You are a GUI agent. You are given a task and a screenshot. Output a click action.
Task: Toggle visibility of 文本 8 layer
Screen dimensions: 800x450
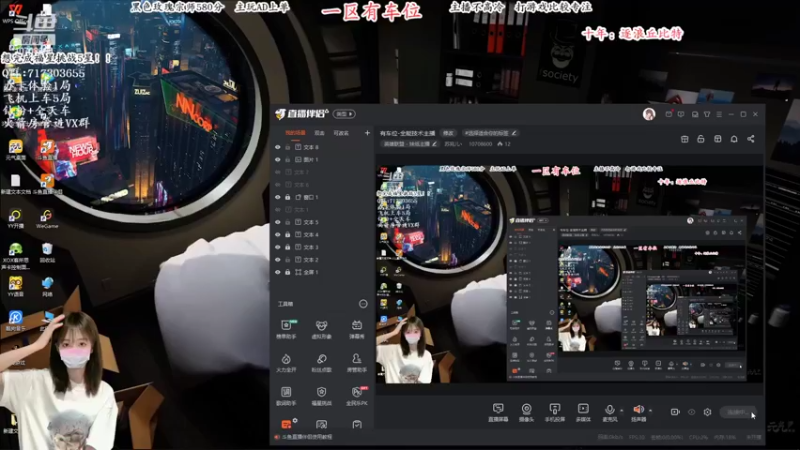pos(278,147)
